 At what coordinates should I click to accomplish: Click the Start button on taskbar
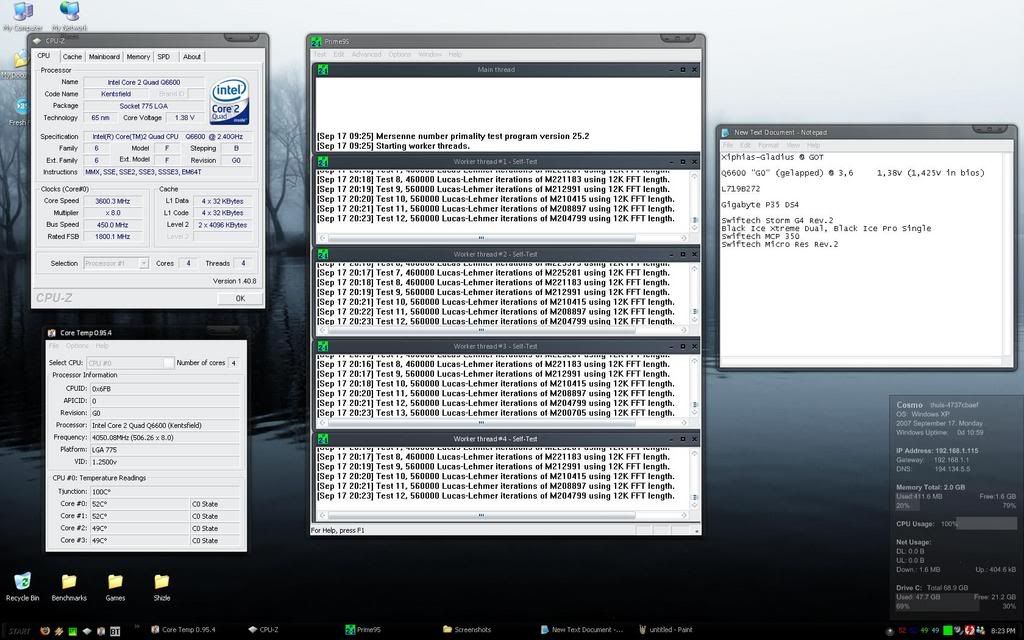pos(18,631)
